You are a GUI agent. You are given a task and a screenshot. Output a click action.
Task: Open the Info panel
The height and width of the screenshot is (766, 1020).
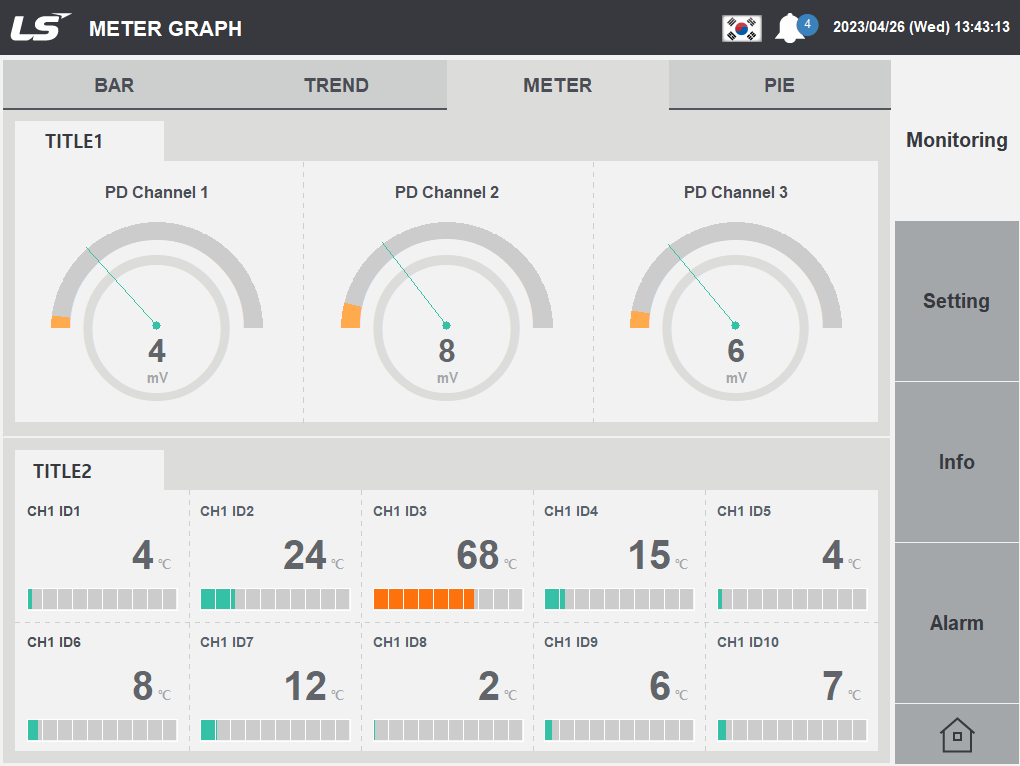coord(955,462)
